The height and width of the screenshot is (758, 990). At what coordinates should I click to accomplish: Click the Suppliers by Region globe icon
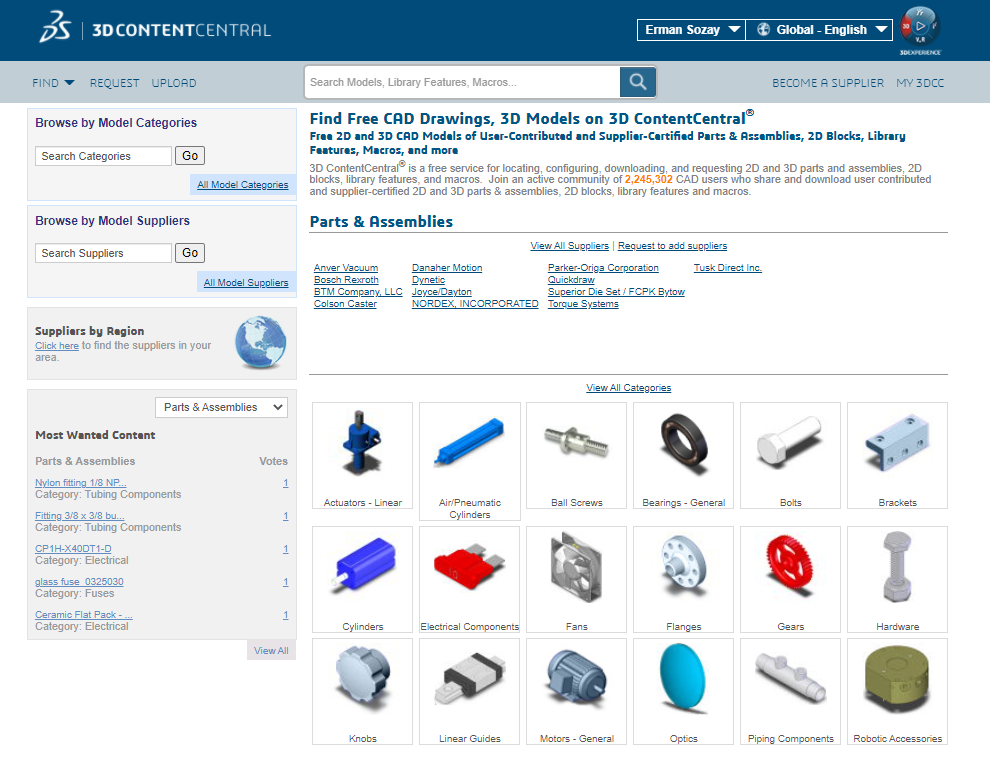(259, 343)
